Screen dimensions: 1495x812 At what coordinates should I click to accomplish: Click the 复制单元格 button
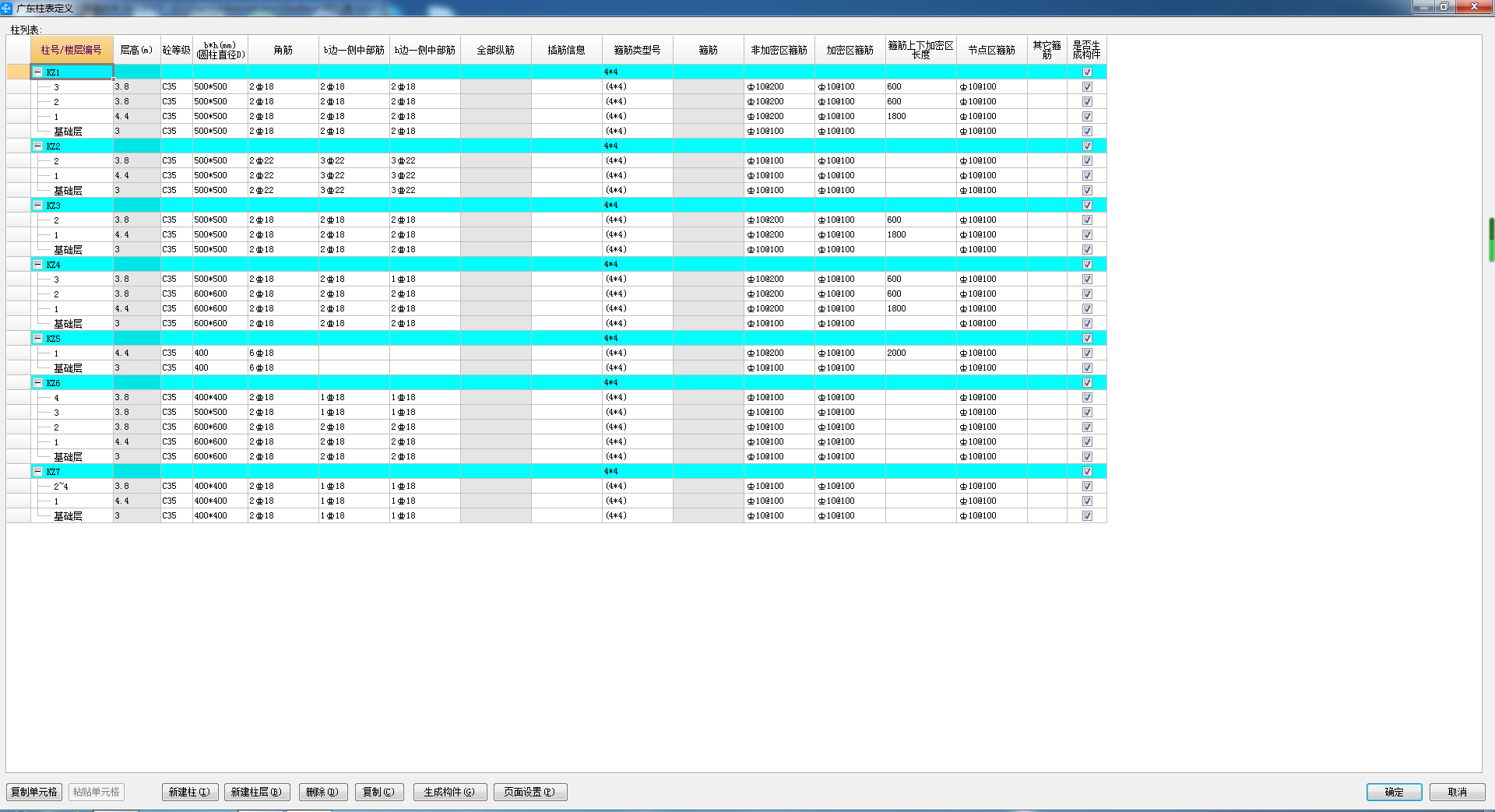coord(34,792)
